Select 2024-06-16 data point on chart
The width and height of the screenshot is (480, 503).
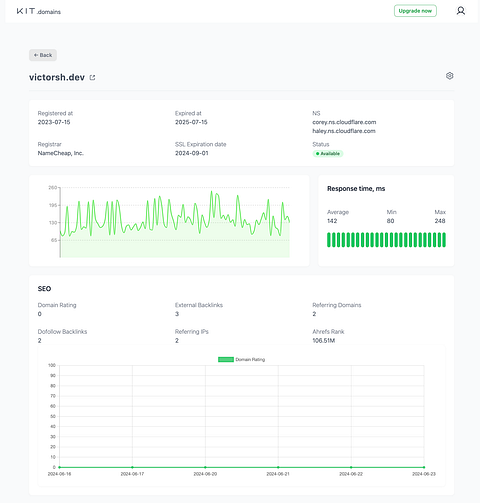(x=60, y=467)
